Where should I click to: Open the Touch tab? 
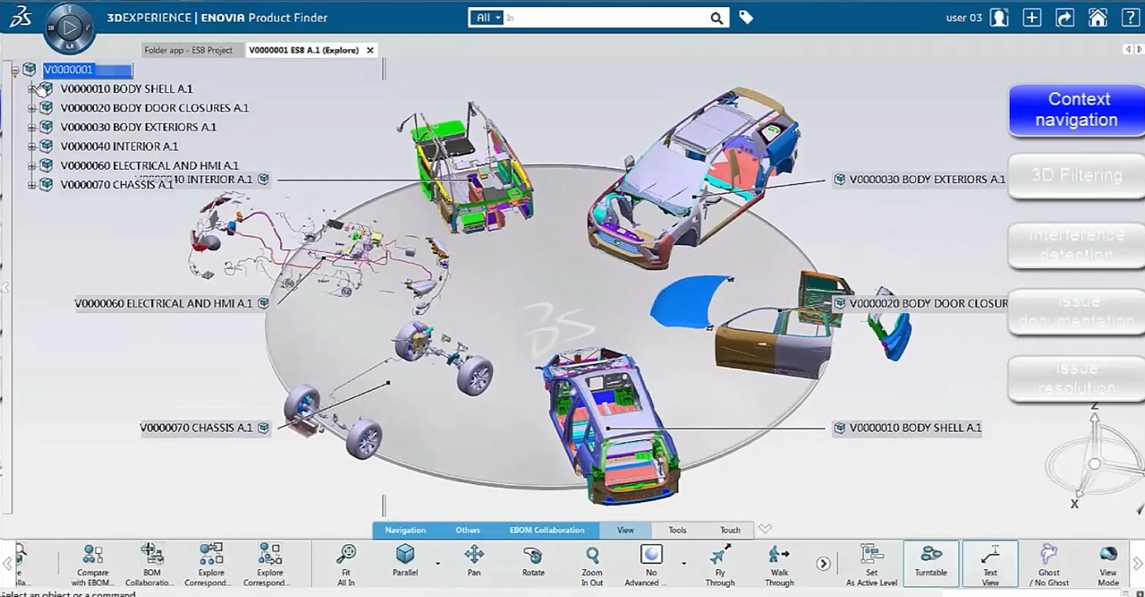pyautogui.click(x=730, y=531)
